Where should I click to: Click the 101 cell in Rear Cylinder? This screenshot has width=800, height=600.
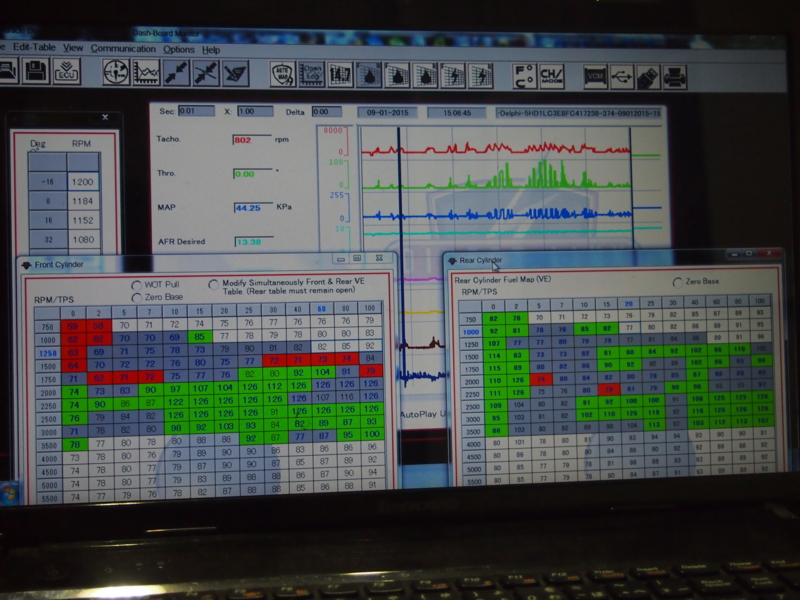[x=519, y=442]
